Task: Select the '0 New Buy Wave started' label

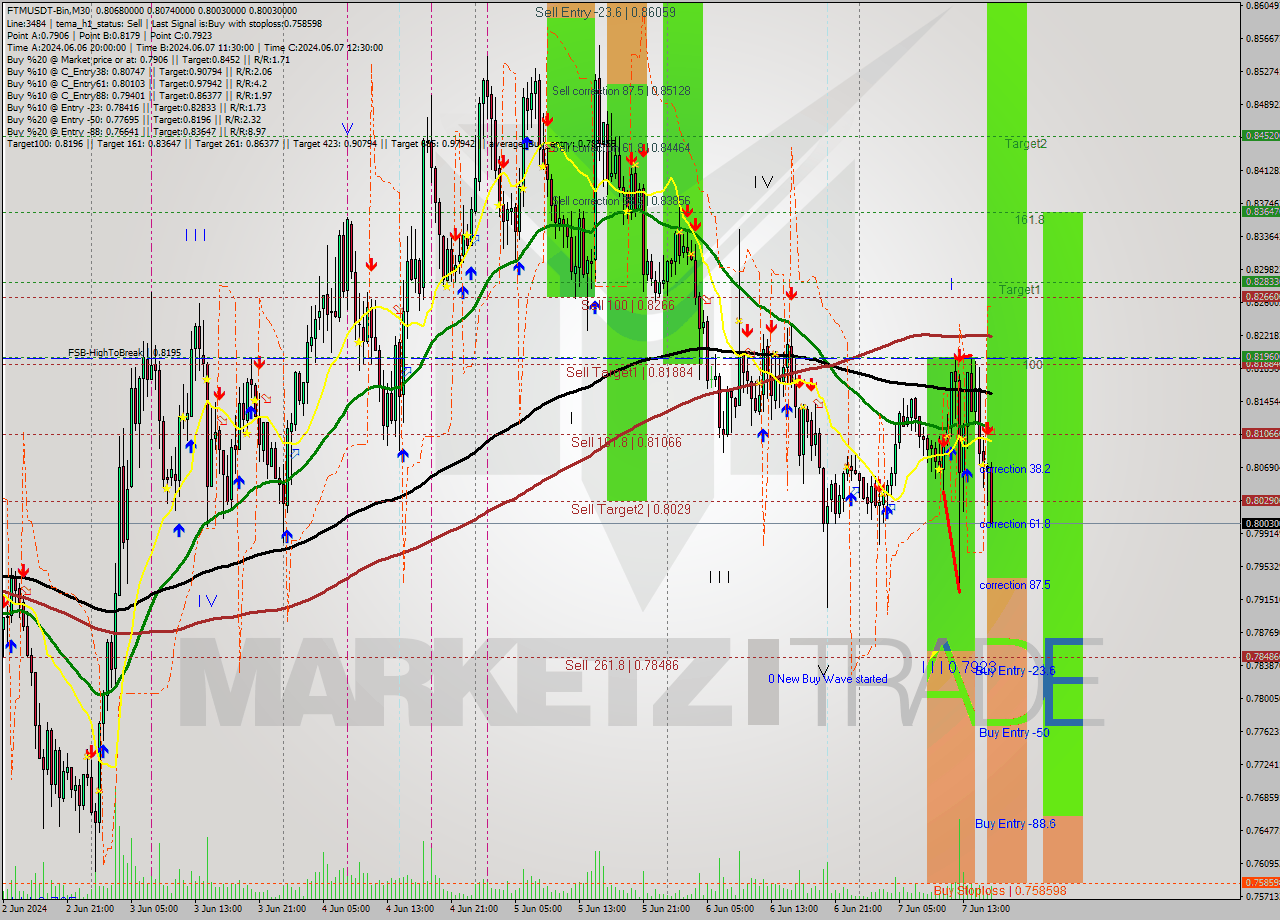Action: pos(827,679)
